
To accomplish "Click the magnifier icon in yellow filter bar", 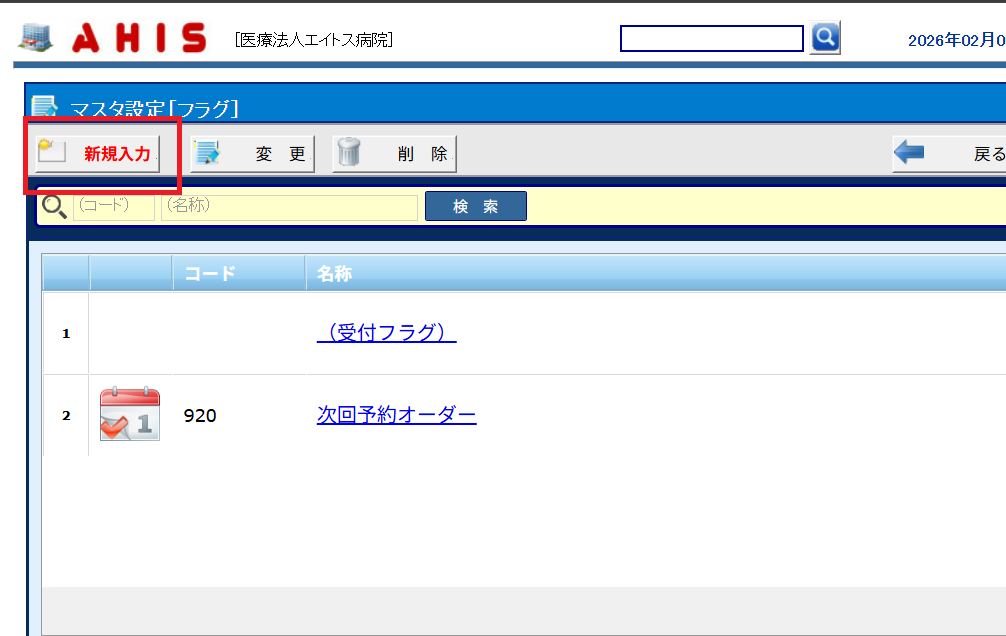I will (54, 207).
